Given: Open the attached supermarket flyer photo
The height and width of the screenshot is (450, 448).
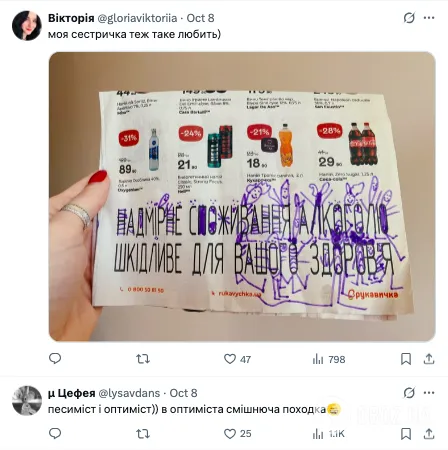Looking at the screenshot, I should pos(242,197).
